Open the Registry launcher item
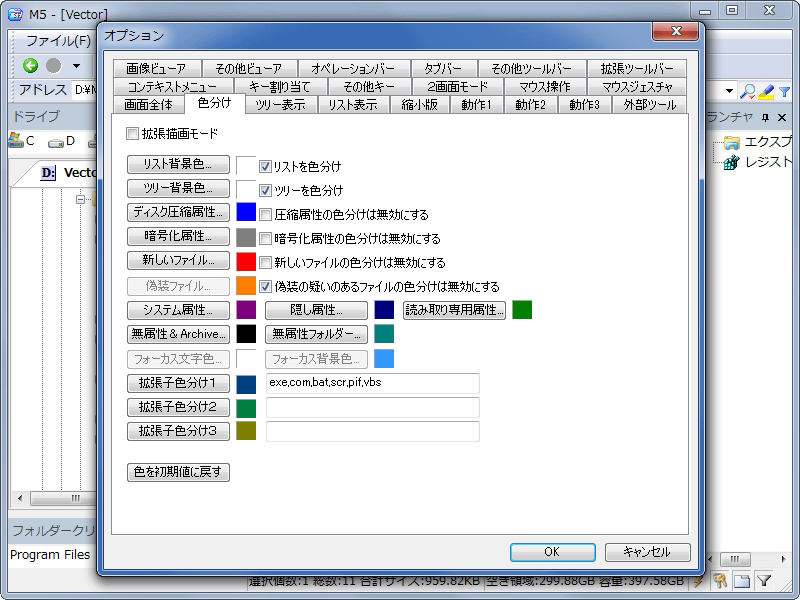Image resolution: width=800 pixels, height=600 pixels. click(759, 162)
